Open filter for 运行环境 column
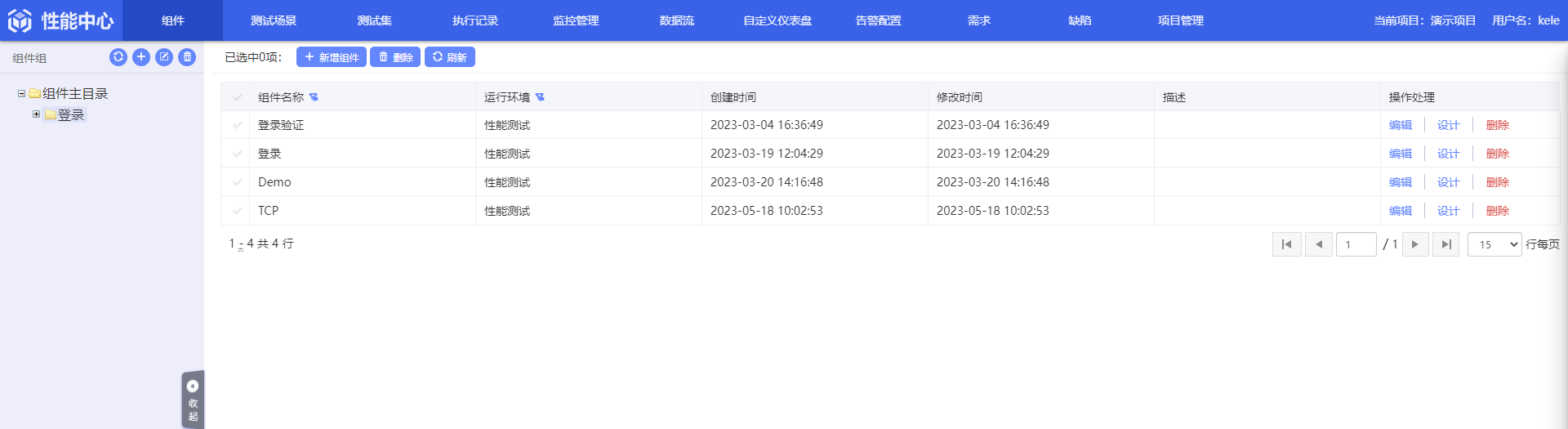Viewport: 1568px width, 429px height. coord(540,97)
